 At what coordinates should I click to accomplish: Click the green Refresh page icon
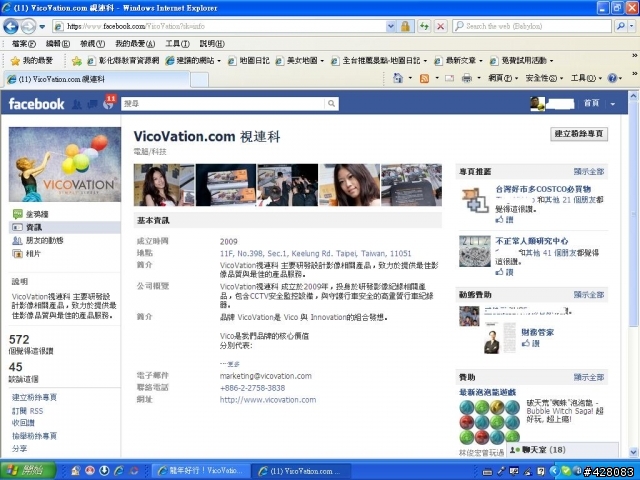coord(425,27)
